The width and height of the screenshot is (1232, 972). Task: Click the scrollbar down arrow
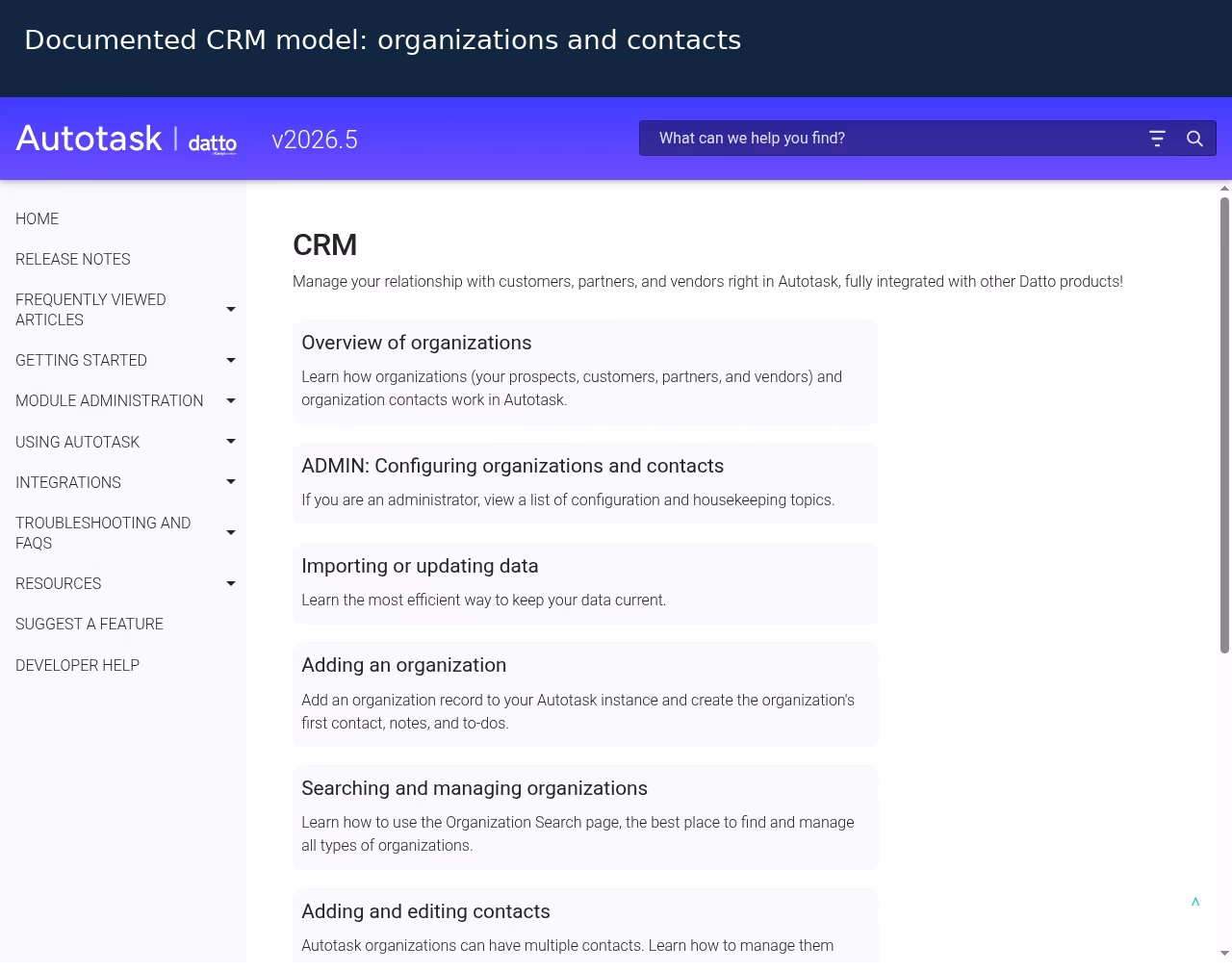click(x=1224, y=954)
